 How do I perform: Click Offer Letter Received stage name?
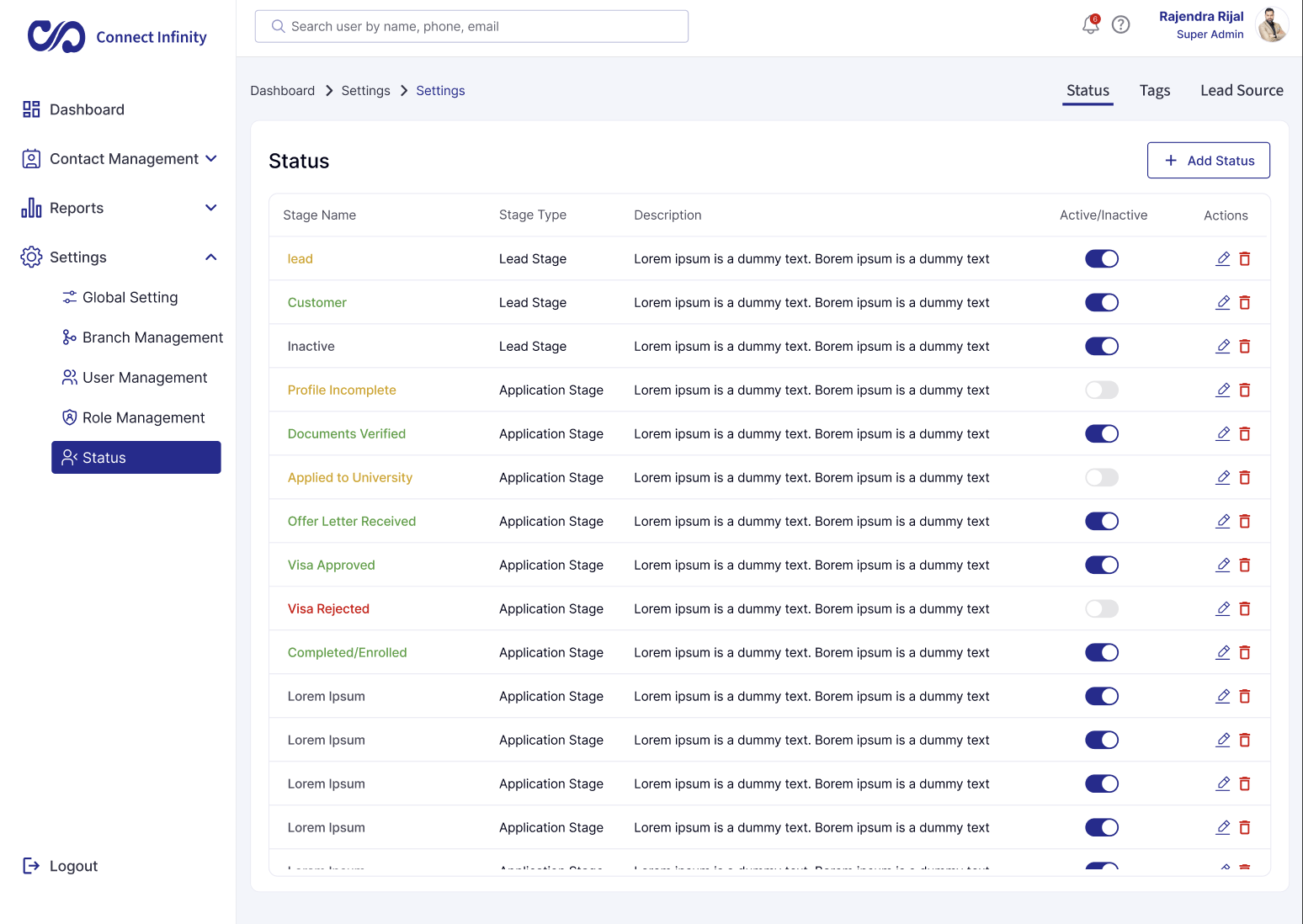[x=351, y=521]
